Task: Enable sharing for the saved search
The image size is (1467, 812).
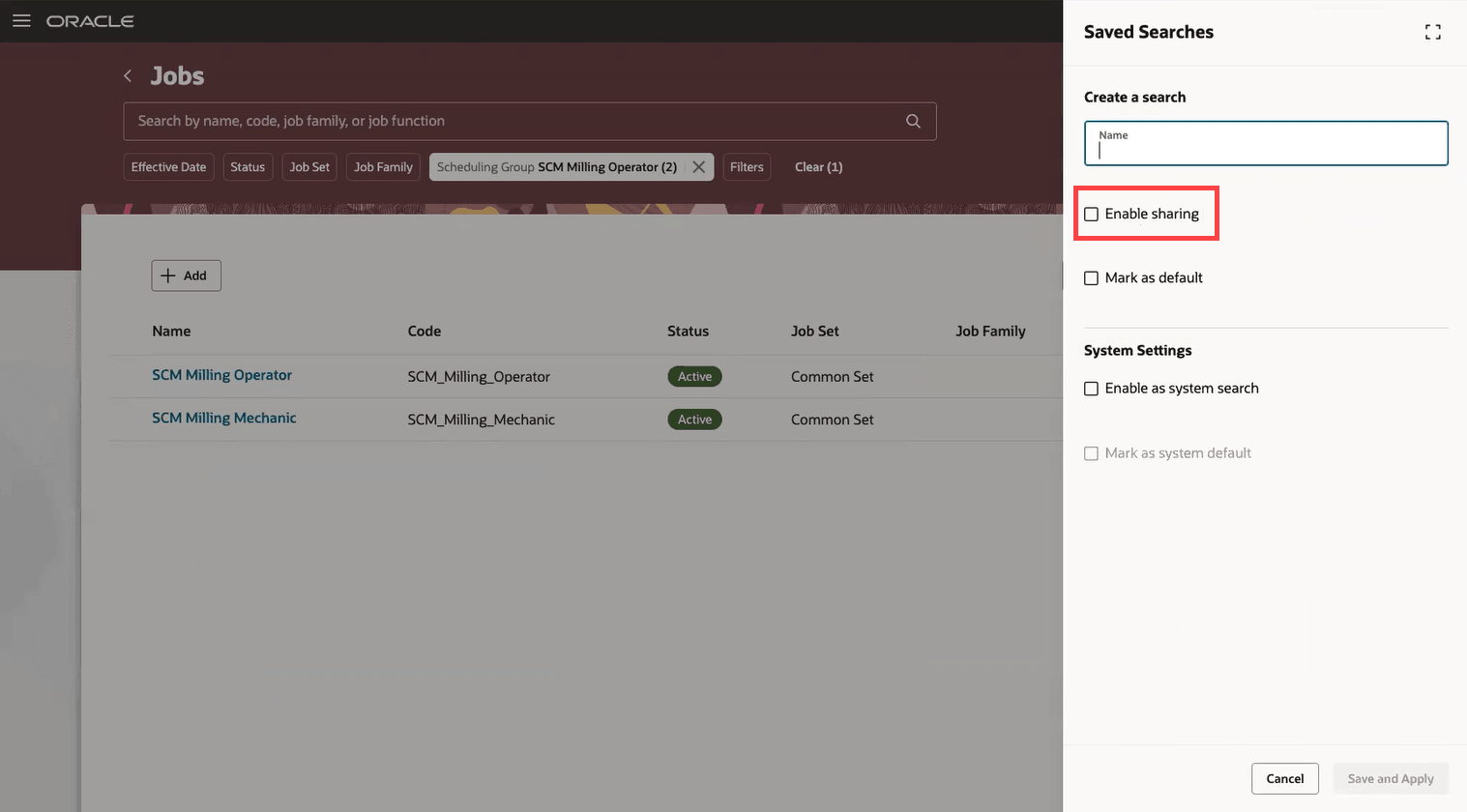Action: coord(1092,213)
